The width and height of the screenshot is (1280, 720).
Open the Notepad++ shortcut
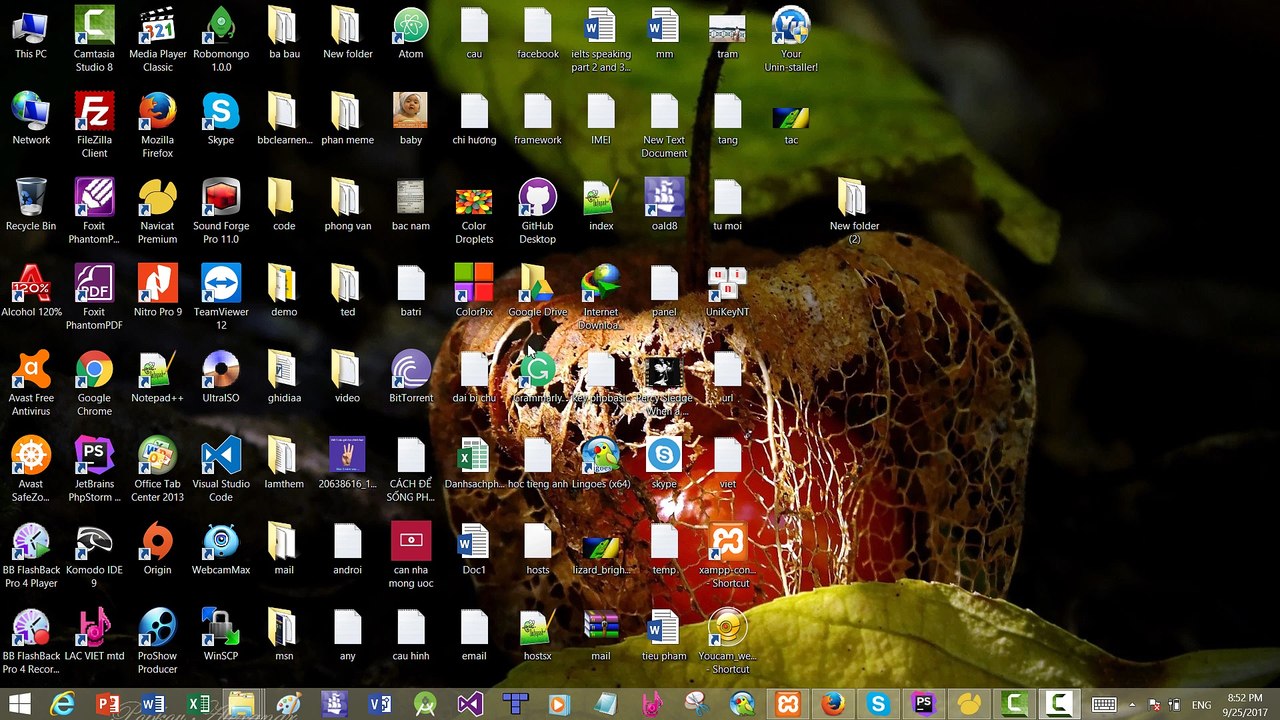point(158,377)
